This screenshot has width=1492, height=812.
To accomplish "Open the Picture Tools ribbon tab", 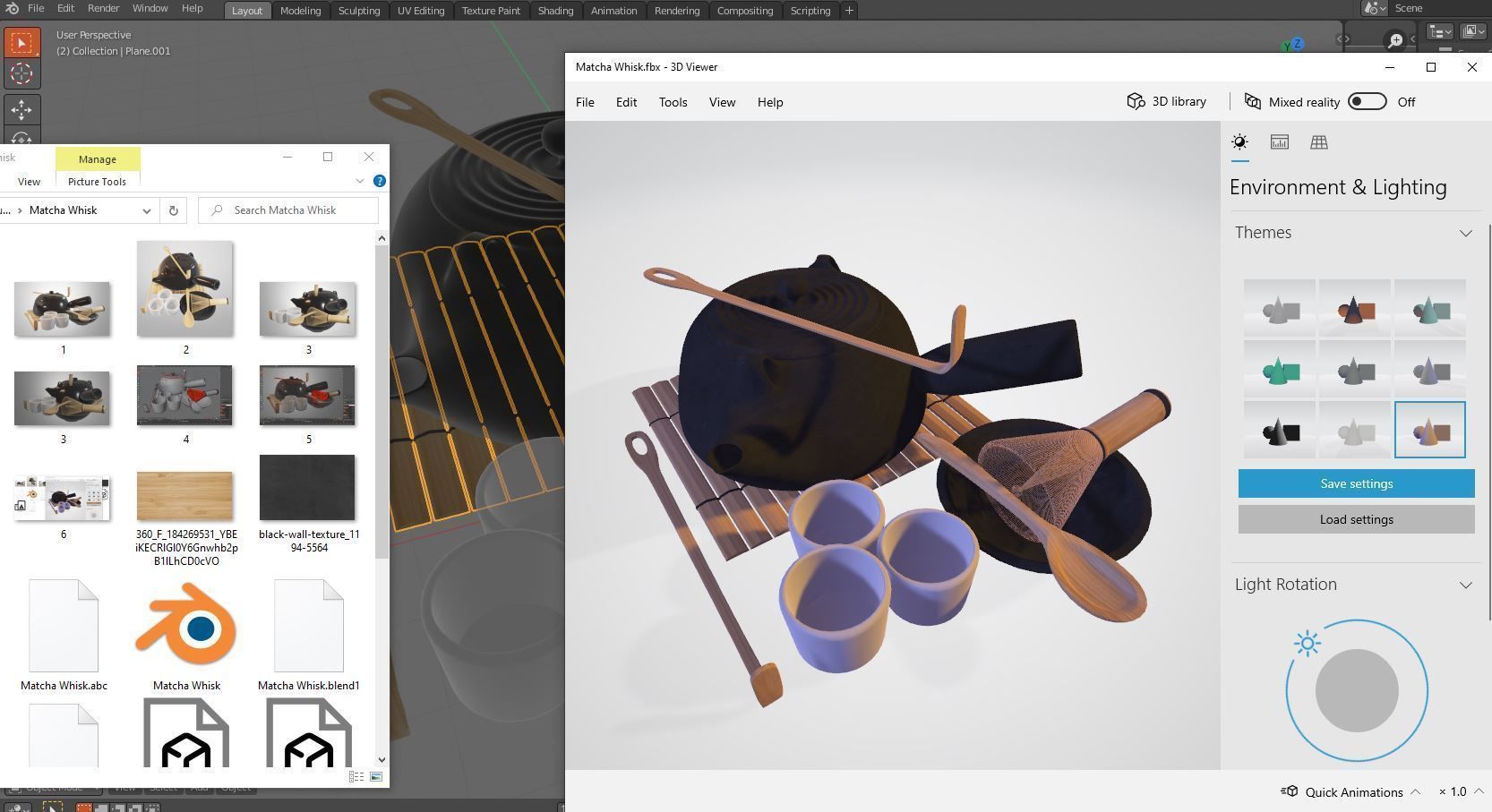I will [97, 182].
